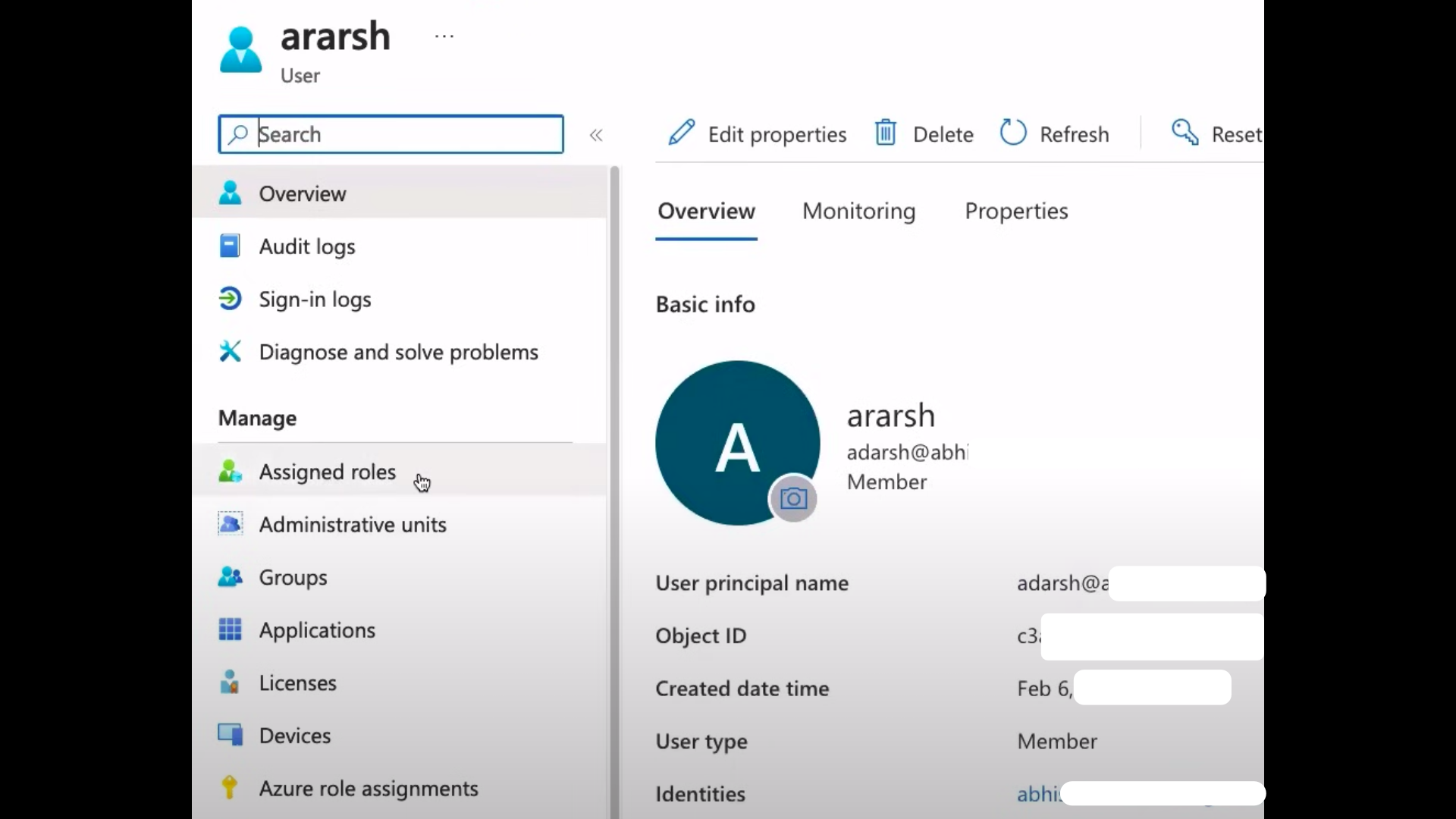Image resolution: width=1456 pixels, height=819 pixels.
Task: Open the ellipsis more options menu
Action: click(x=444, y=36)
